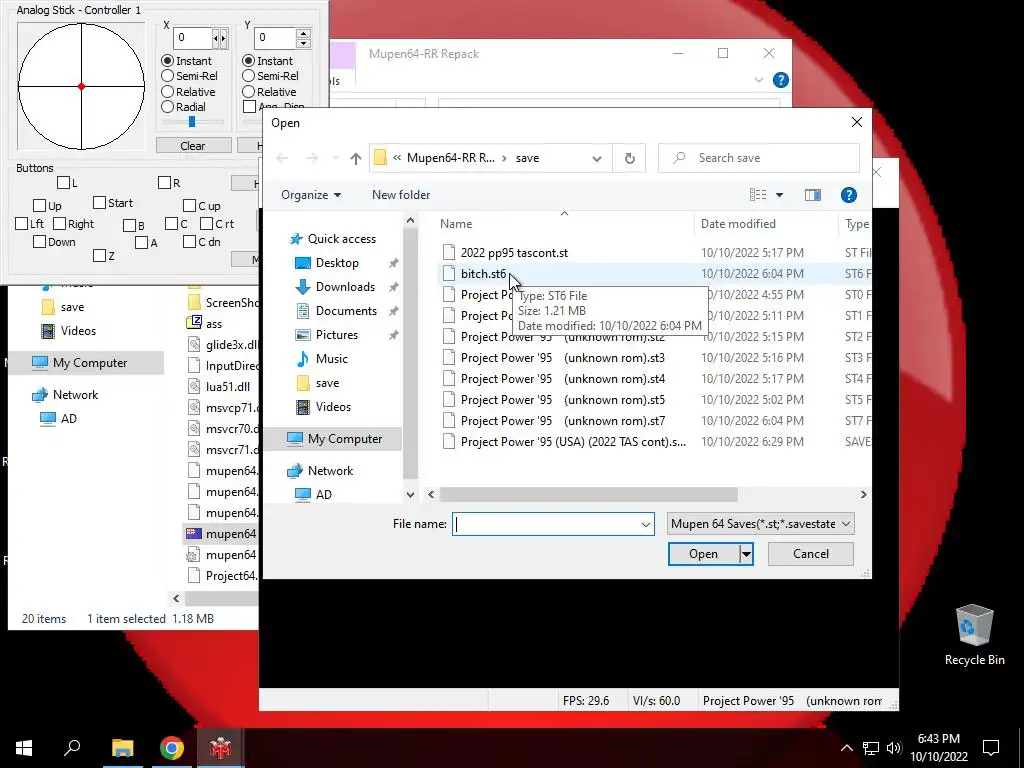Sort by the Date modified column header
Viewport: 1024px width, 768px height.
(738, 224)
